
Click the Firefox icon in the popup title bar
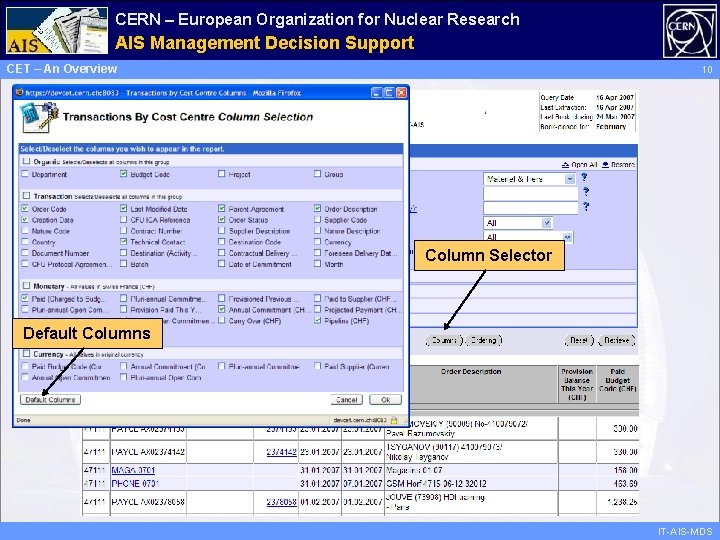(x=19, y=92)
